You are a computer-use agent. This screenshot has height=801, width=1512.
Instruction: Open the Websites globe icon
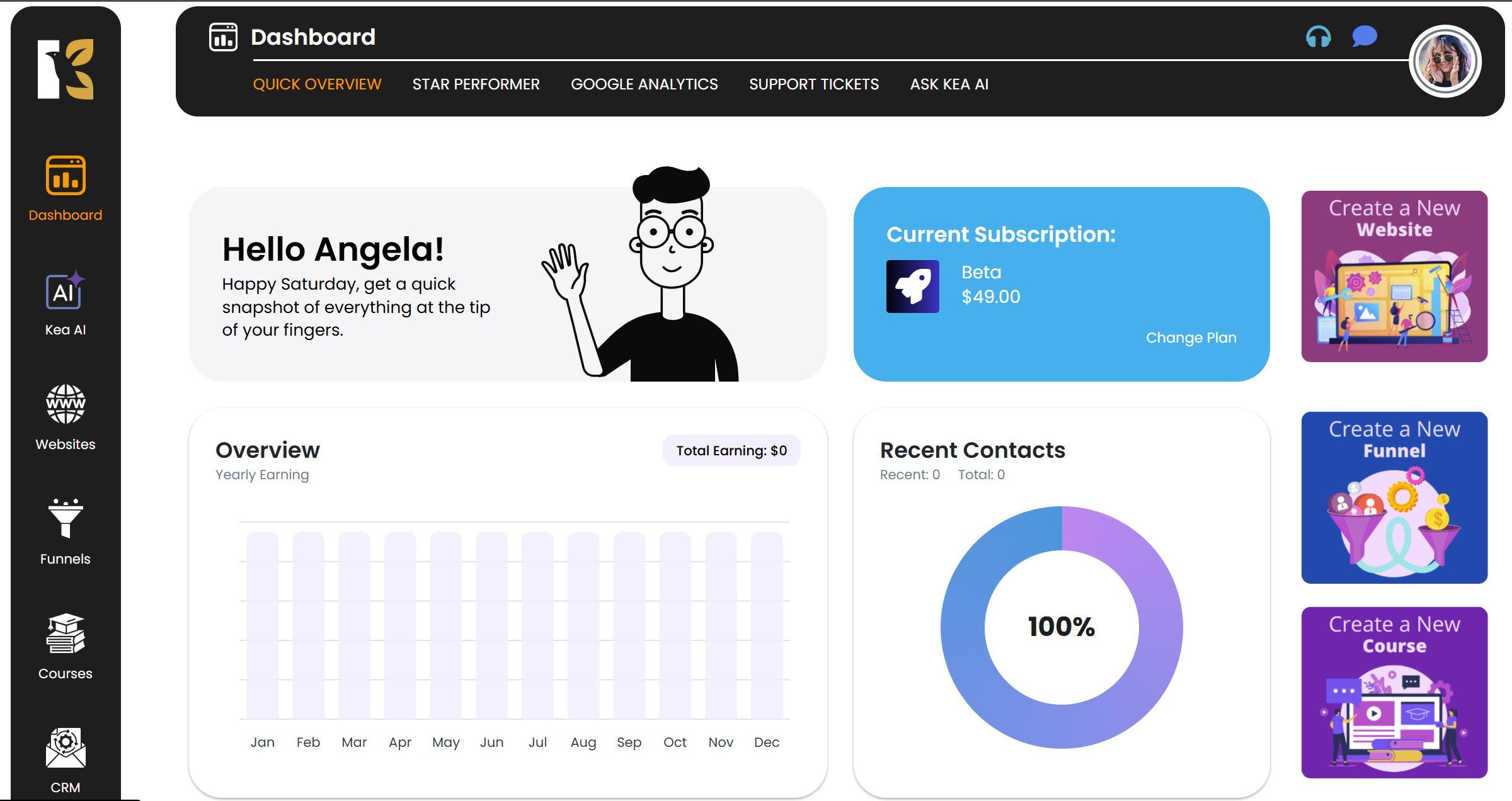(x=65, y=405)
